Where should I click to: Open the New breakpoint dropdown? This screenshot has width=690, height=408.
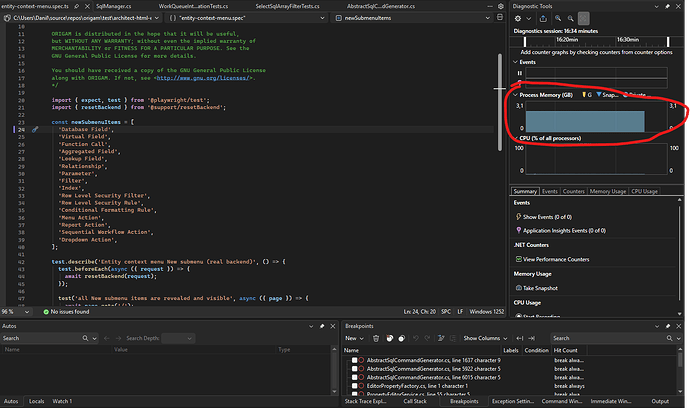[354, 338]
